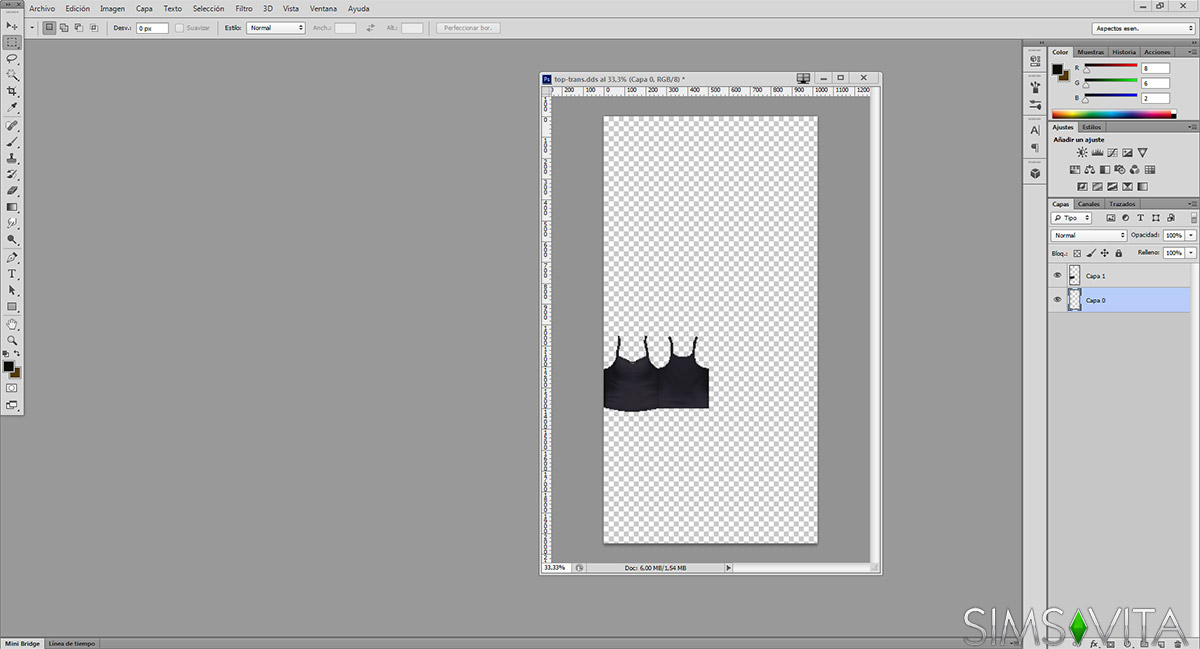Select the Eyedropper tool
The height and width of the screenshot is (649, 1200).
click(12, 108)
